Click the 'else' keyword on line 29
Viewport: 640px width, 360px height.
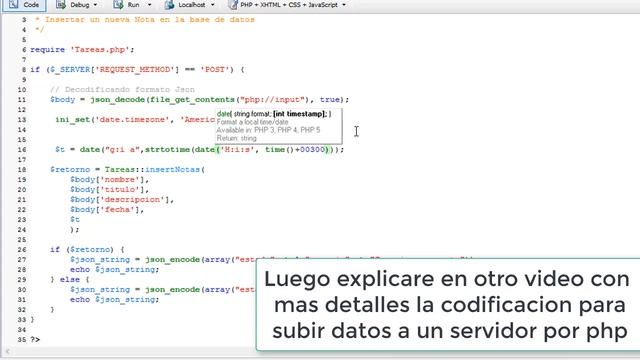(70, 280)
